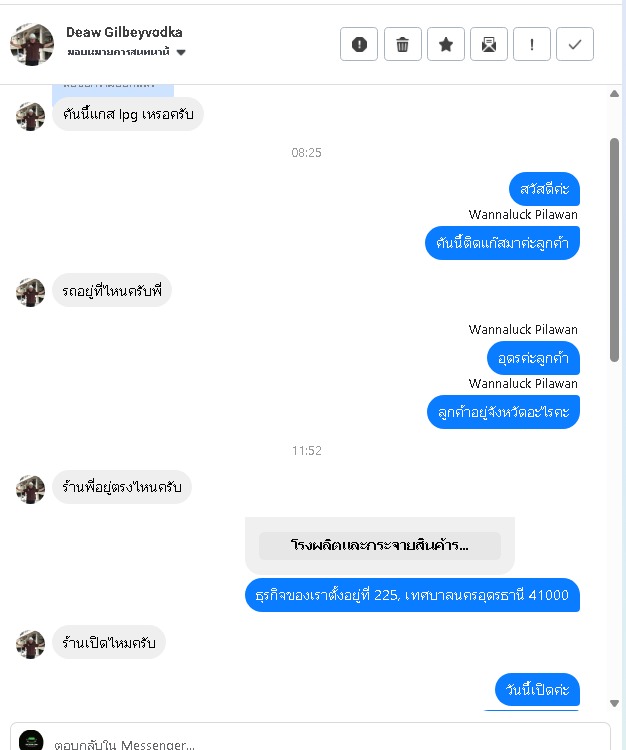Viewport: 626px width, 750px height.
Task: Select the business address message bubble with 41000
Action: pos(412,595)
